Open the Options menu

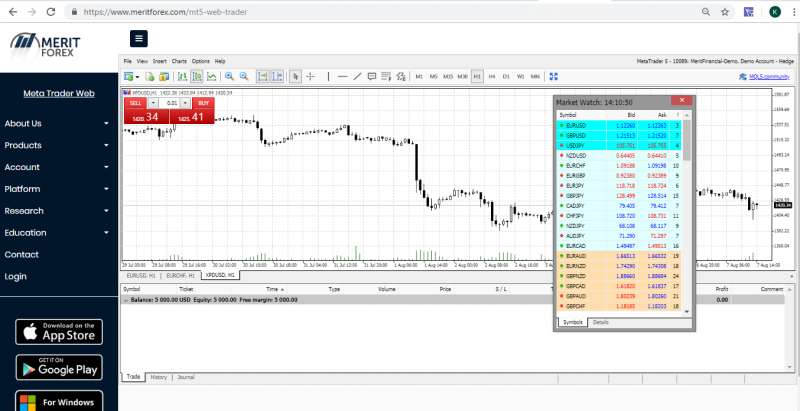[x=201, y=61]
